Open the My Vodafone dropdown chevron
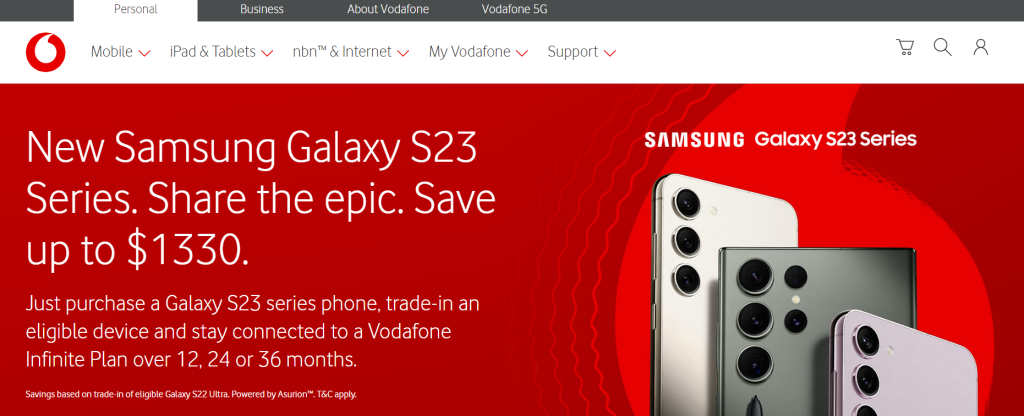1024x416 pixels. (521, 53)
